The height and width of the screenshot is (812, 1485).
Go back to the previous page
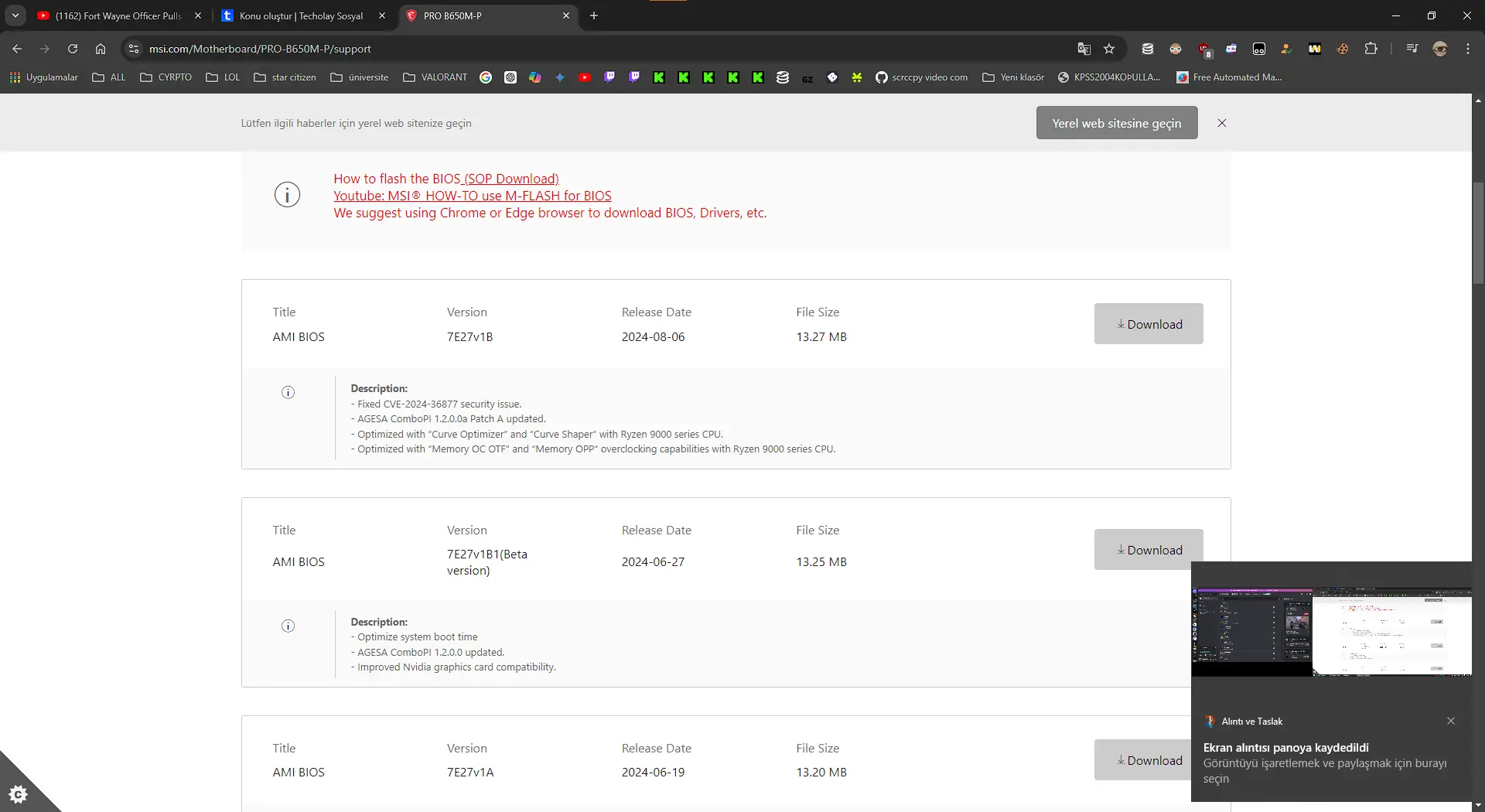click(17, 49)
